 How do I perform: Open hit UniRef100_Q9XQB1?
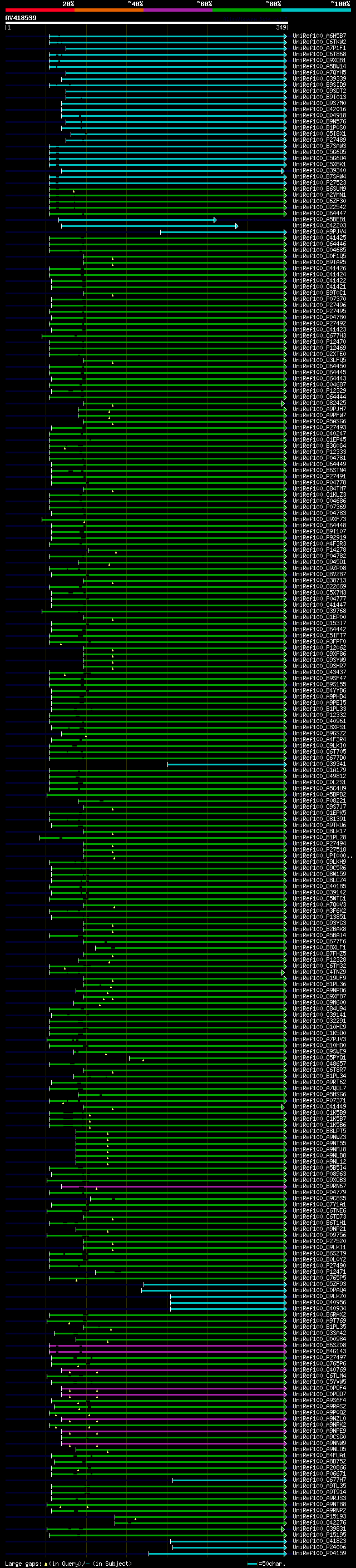point(319,60)
